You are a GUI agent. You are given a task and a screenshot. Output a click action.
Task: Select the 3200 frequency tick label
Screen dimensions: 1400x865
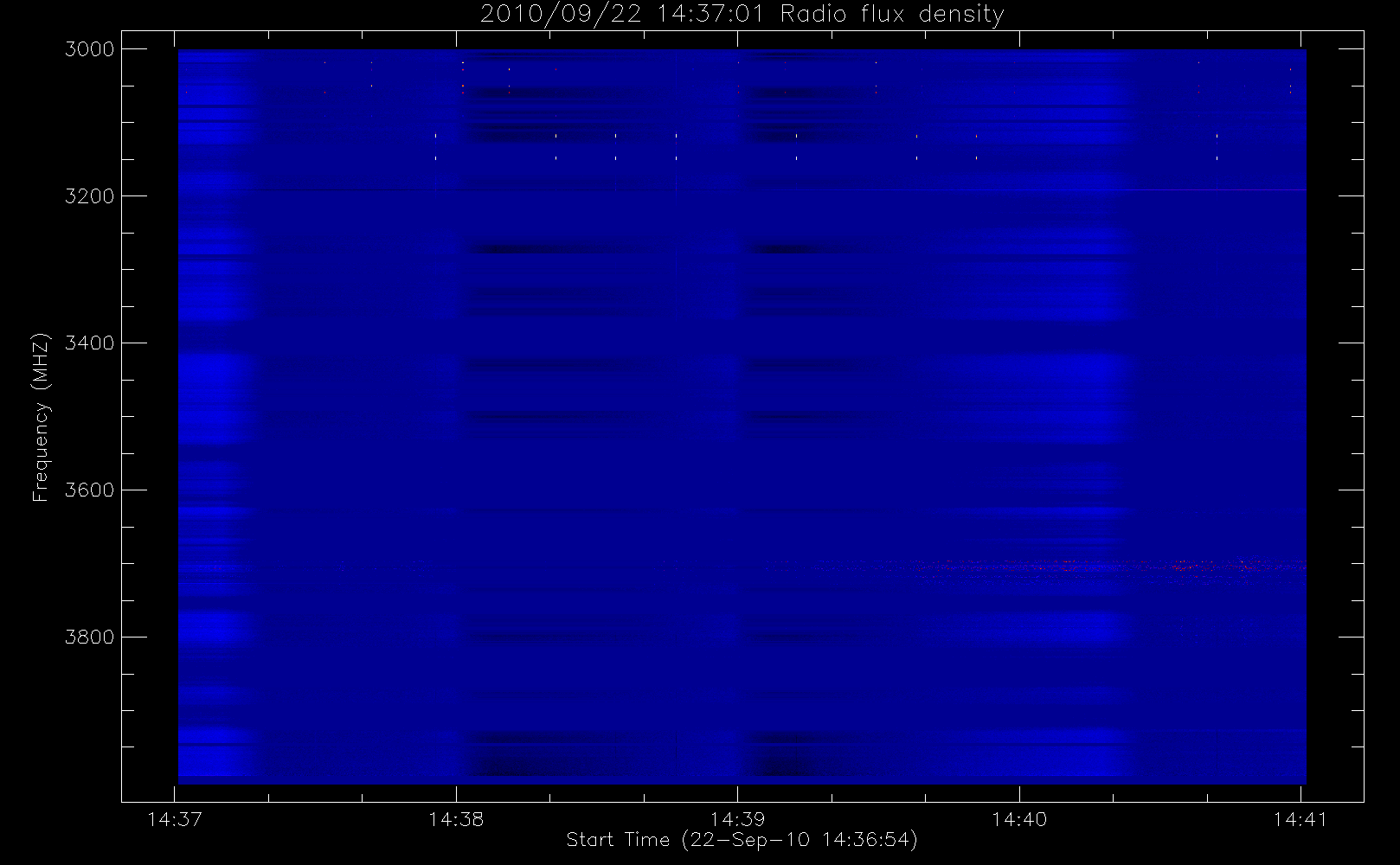pos(90,196)
